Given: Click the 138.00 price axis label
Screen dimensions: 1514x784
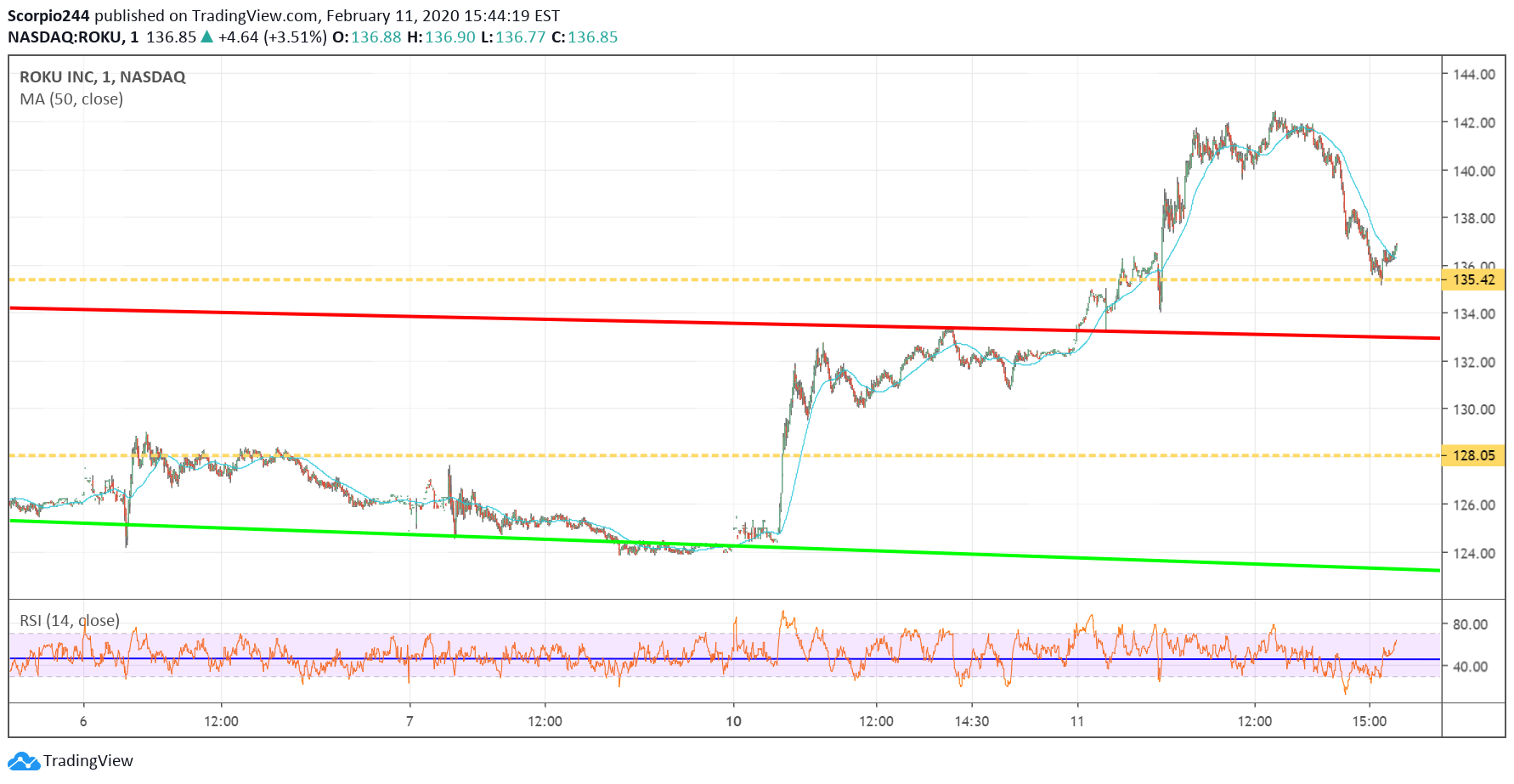Looking at the screenshot, I should click(1474, 219).
